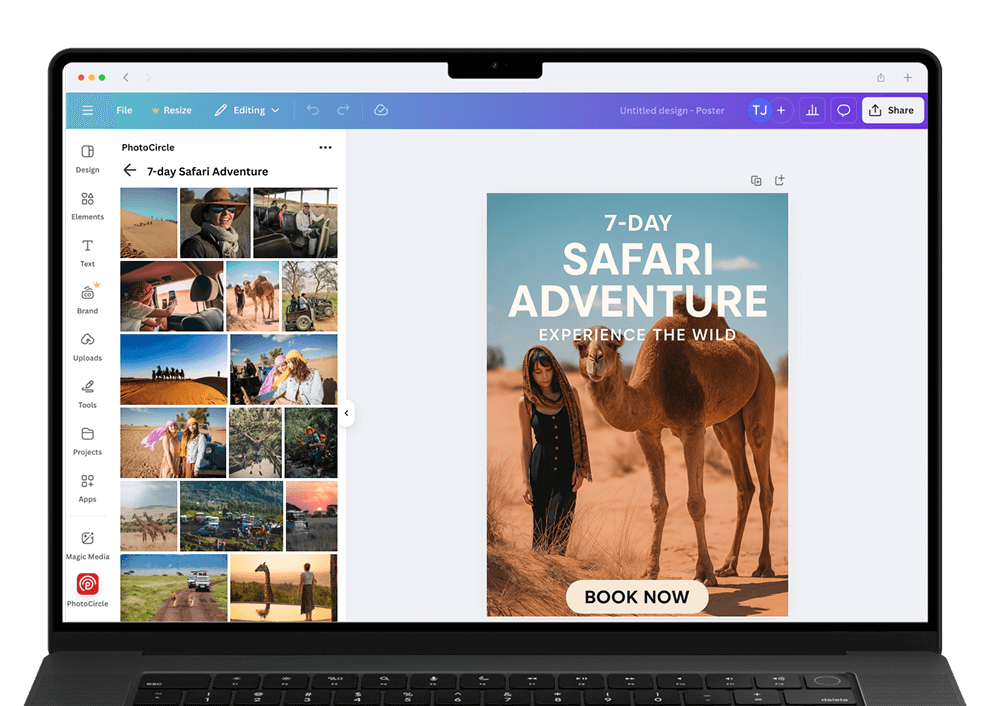Open the File menu
Screen dimensions: 992x706
click(x=124, y=110)
